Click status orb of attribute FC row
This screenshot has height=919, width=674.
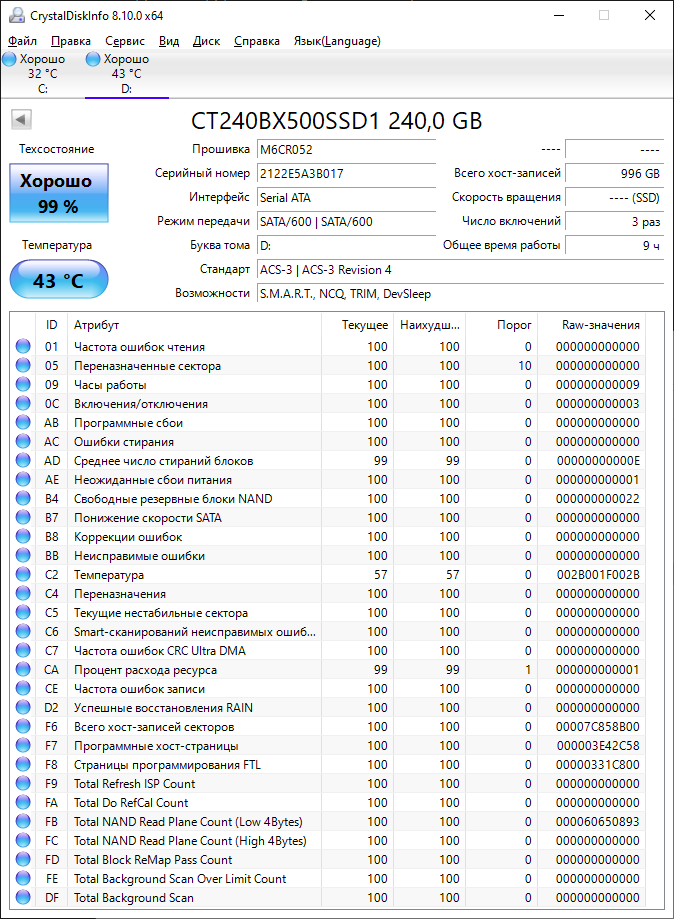pos(23,840)
